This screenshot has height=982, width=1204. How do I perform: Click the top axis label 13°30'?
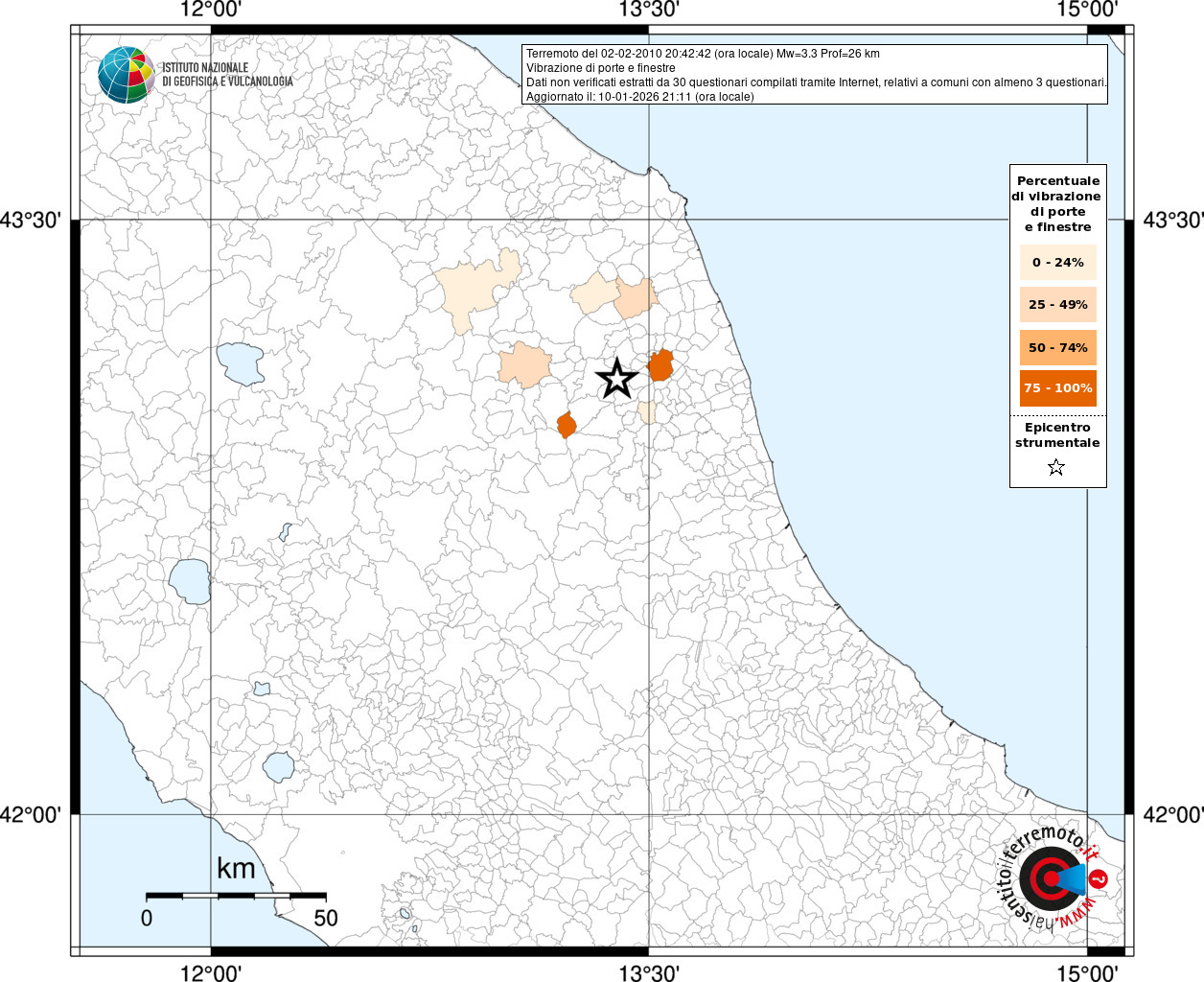pyautogui.click(x=649, y=10)
